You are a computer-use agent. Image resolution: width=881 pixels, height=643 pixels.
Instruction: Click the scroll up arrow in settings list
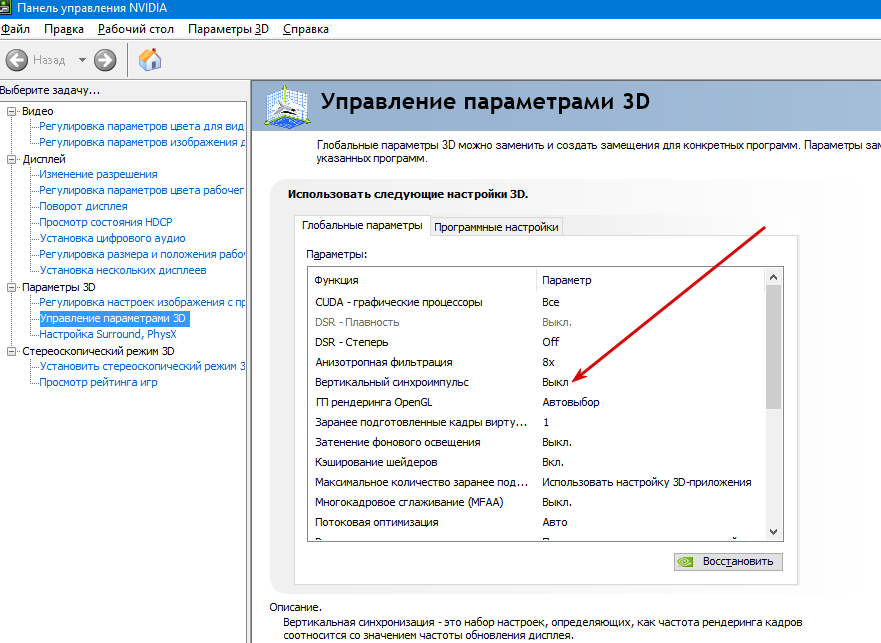click(x=774, y=277)
